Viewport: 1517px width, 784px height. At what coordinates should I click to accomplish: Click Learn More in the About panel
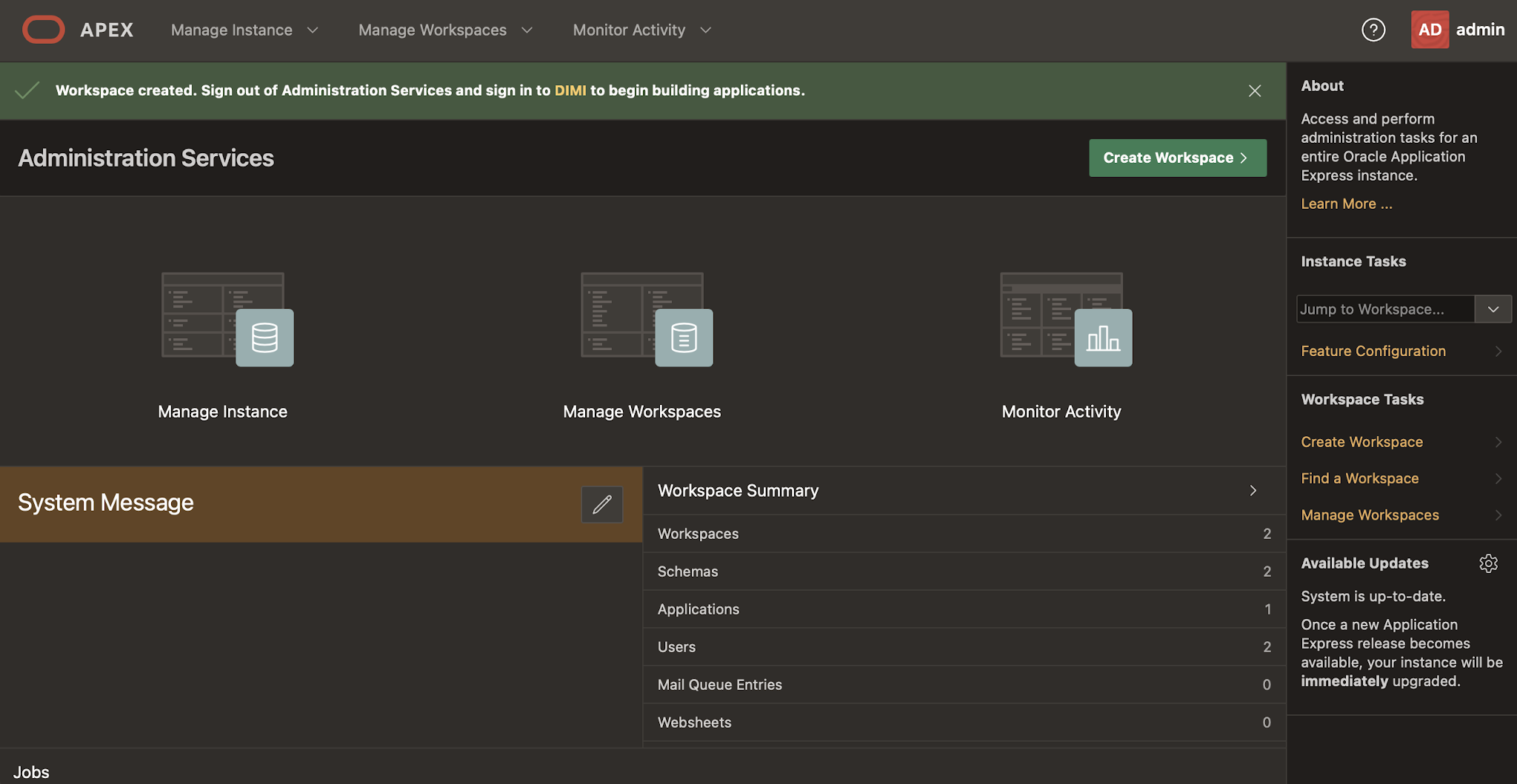(1346, 203)
